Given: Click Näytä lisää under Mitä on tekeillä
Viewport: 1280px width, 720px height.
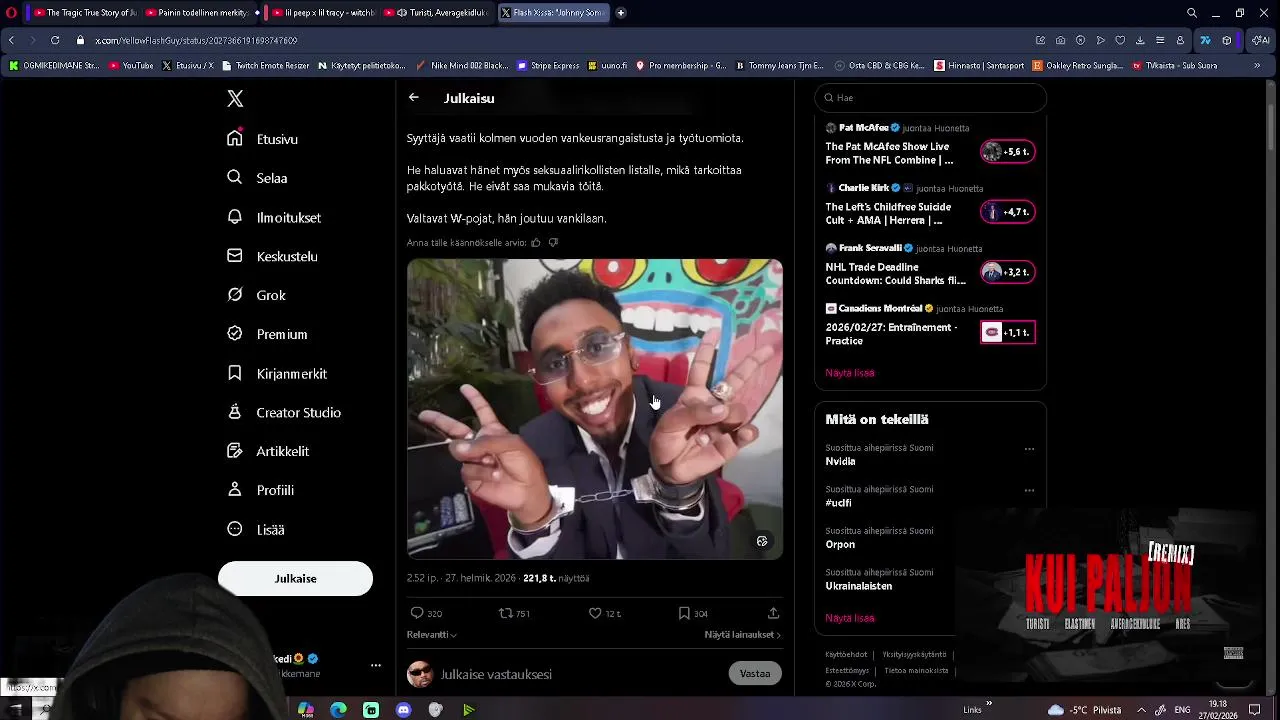Looking at the screenshot, I should (850, 619).
